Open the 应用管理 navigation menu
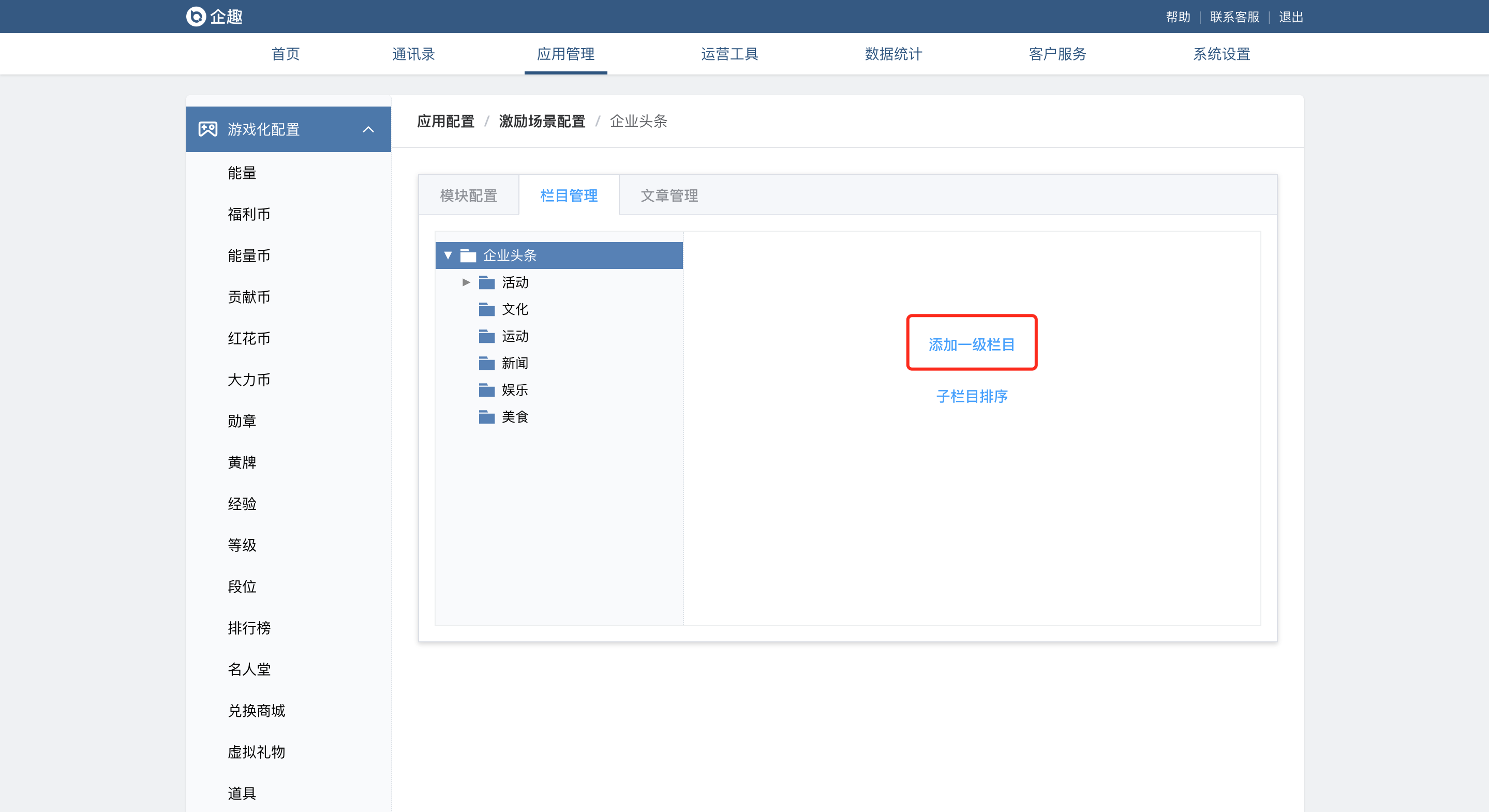 click(565, 54)
